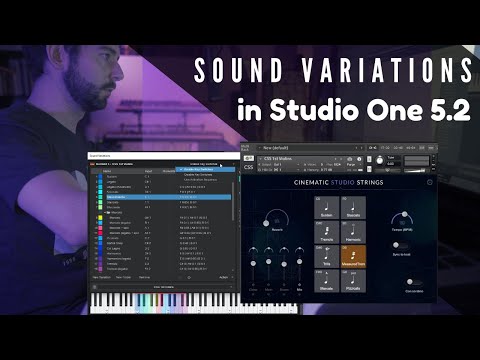Click the Main mic fader handle

pyautogui.click(x=269, y=262)
